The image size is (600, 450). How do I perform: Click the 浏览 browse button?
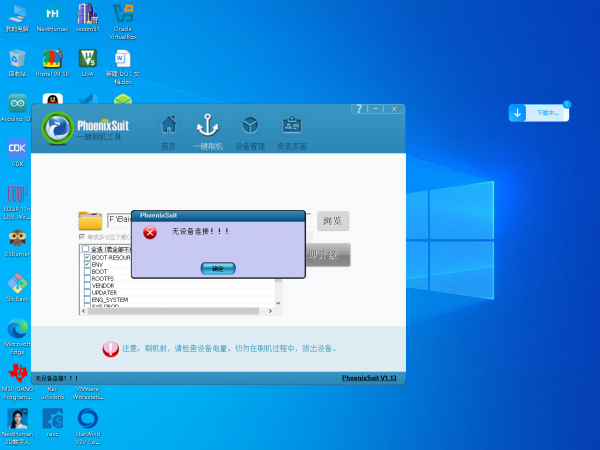(335, 221)
